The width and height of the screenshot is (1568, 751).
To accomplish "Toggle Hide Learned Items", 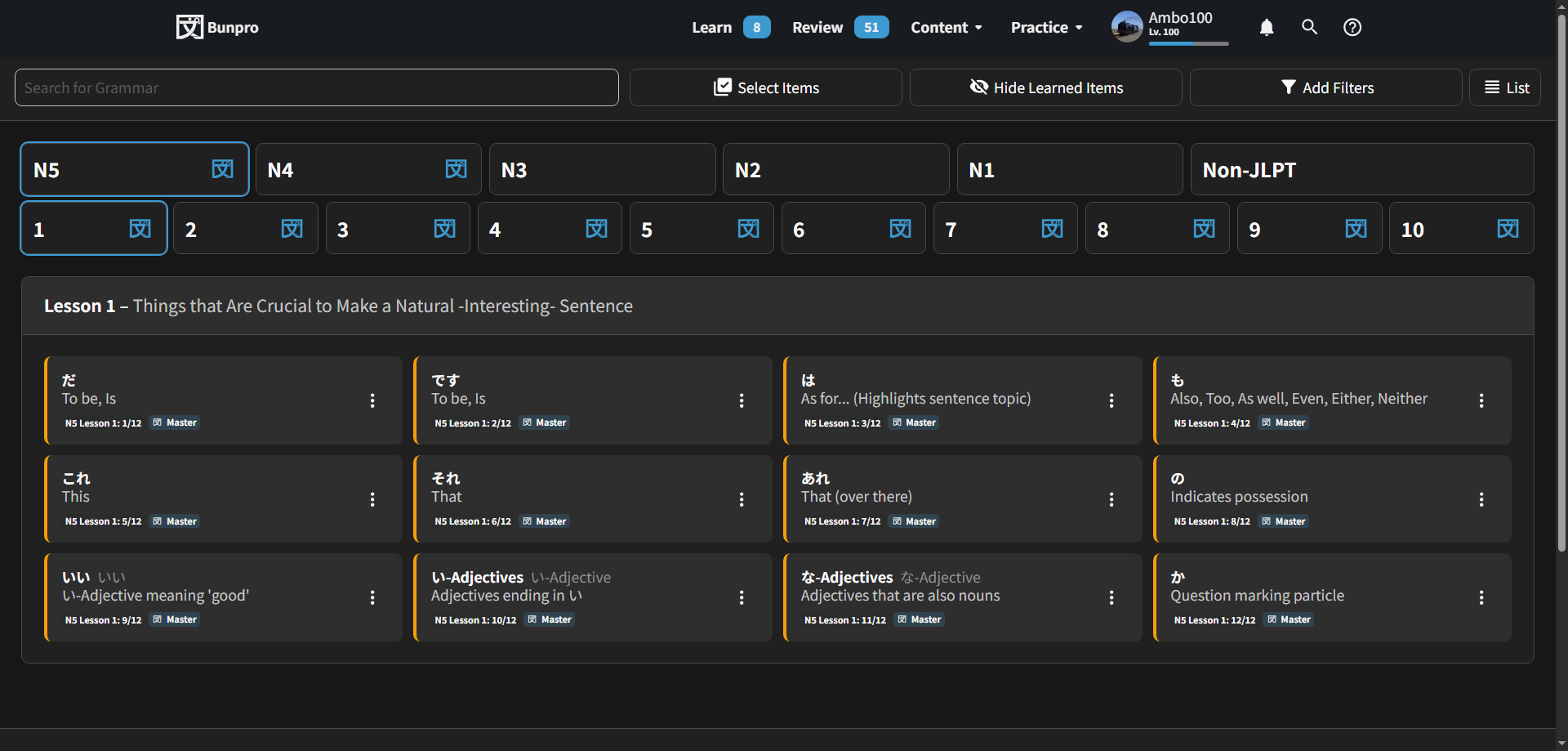I will (x=1045, y=87).
